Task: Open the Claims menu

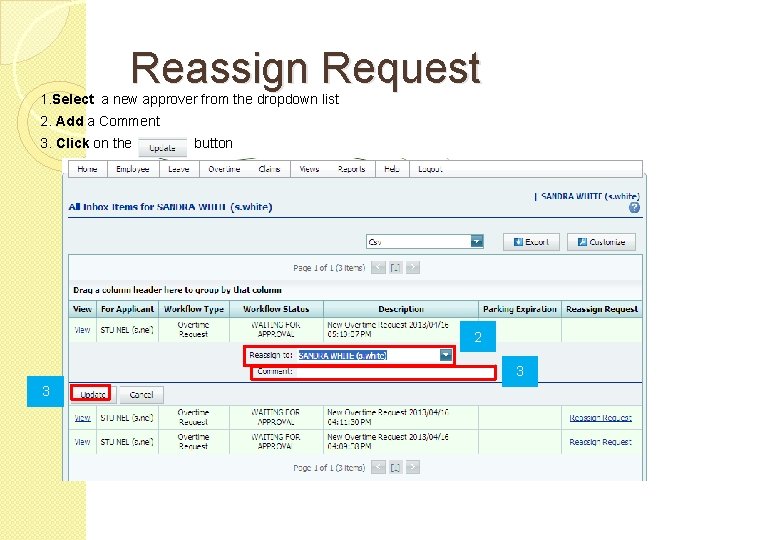Action: [269, 169]
